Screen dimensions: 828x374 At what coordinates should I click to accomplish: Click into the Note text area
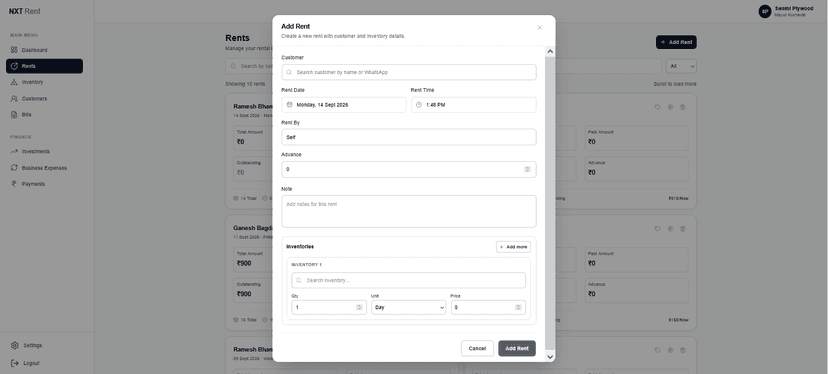409,211
